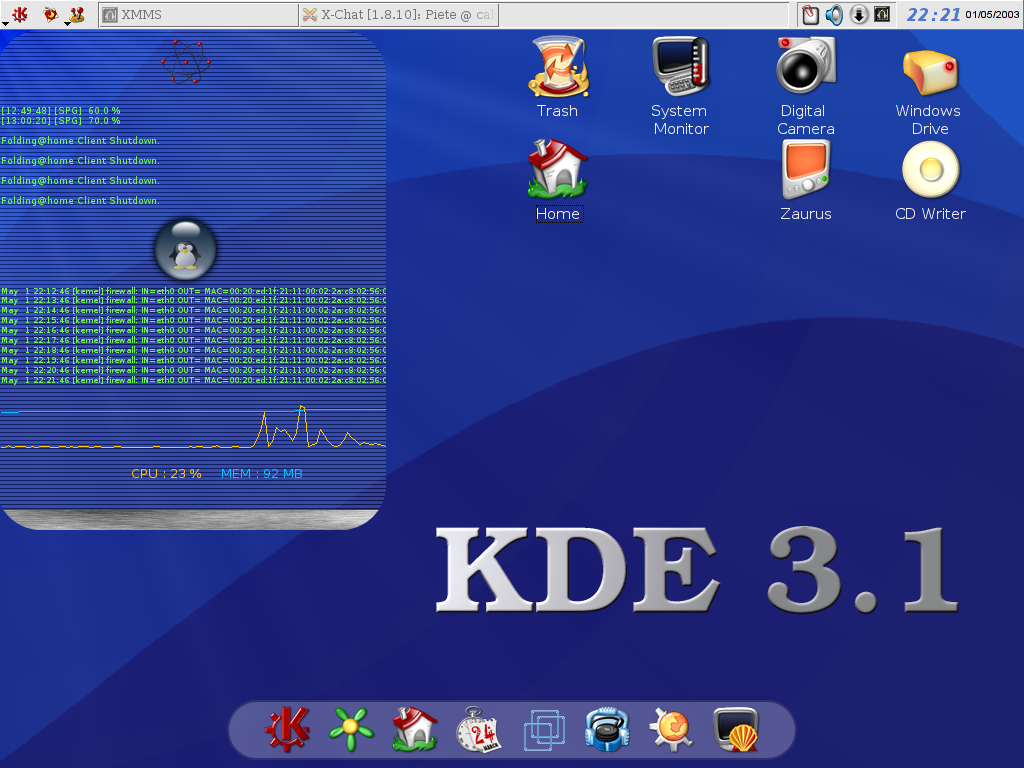Launch the globe gear browser icon in dock

coord(671,729)
